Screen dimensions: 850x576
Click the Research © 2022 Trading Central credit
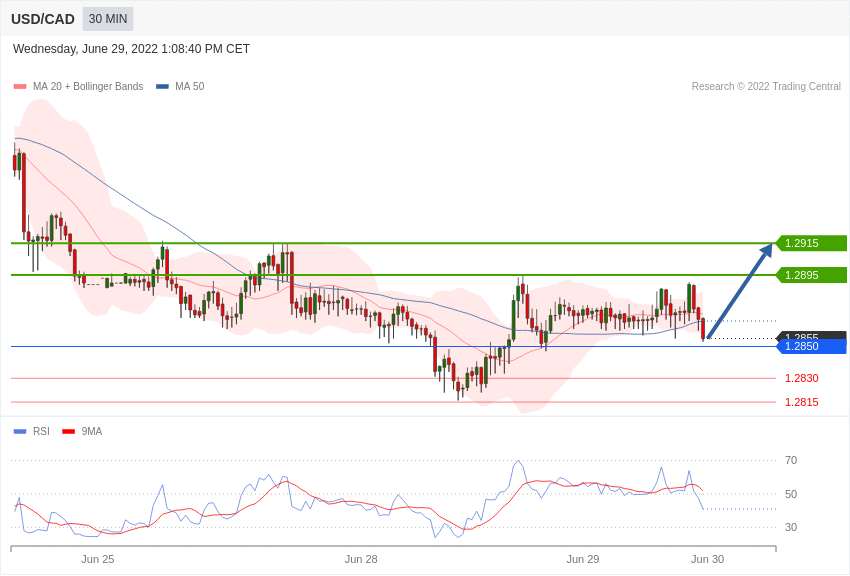[766, 87]
